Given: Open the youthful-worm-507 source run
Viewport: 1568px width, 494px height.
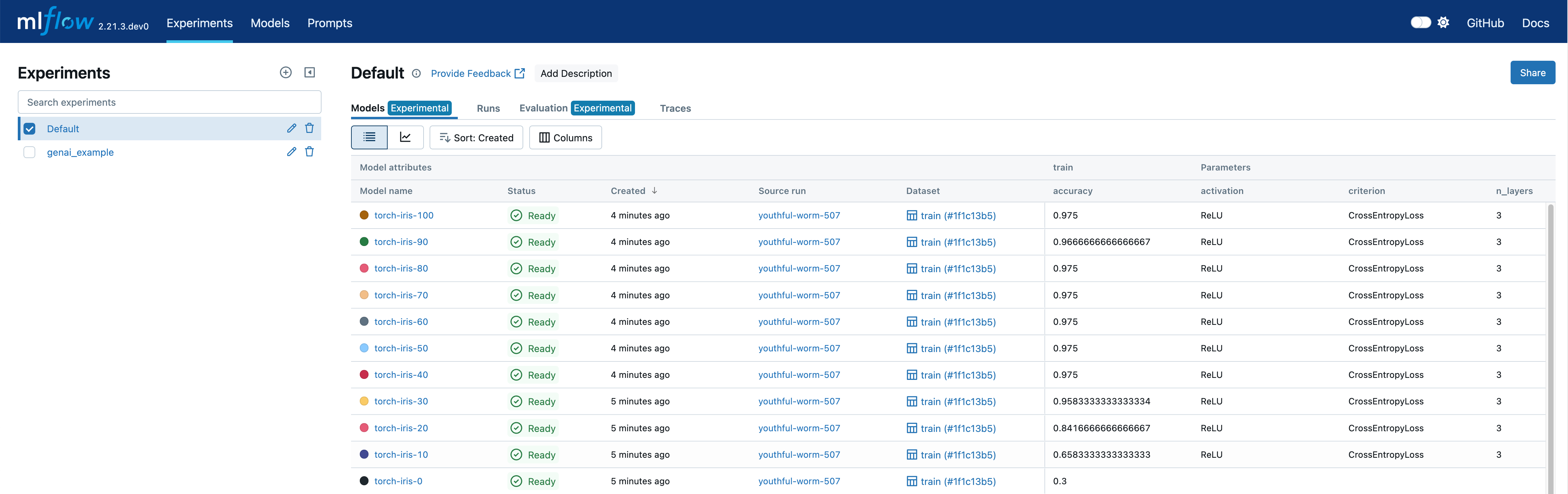Looking at the screenshot, I should (x=799, y=215).
